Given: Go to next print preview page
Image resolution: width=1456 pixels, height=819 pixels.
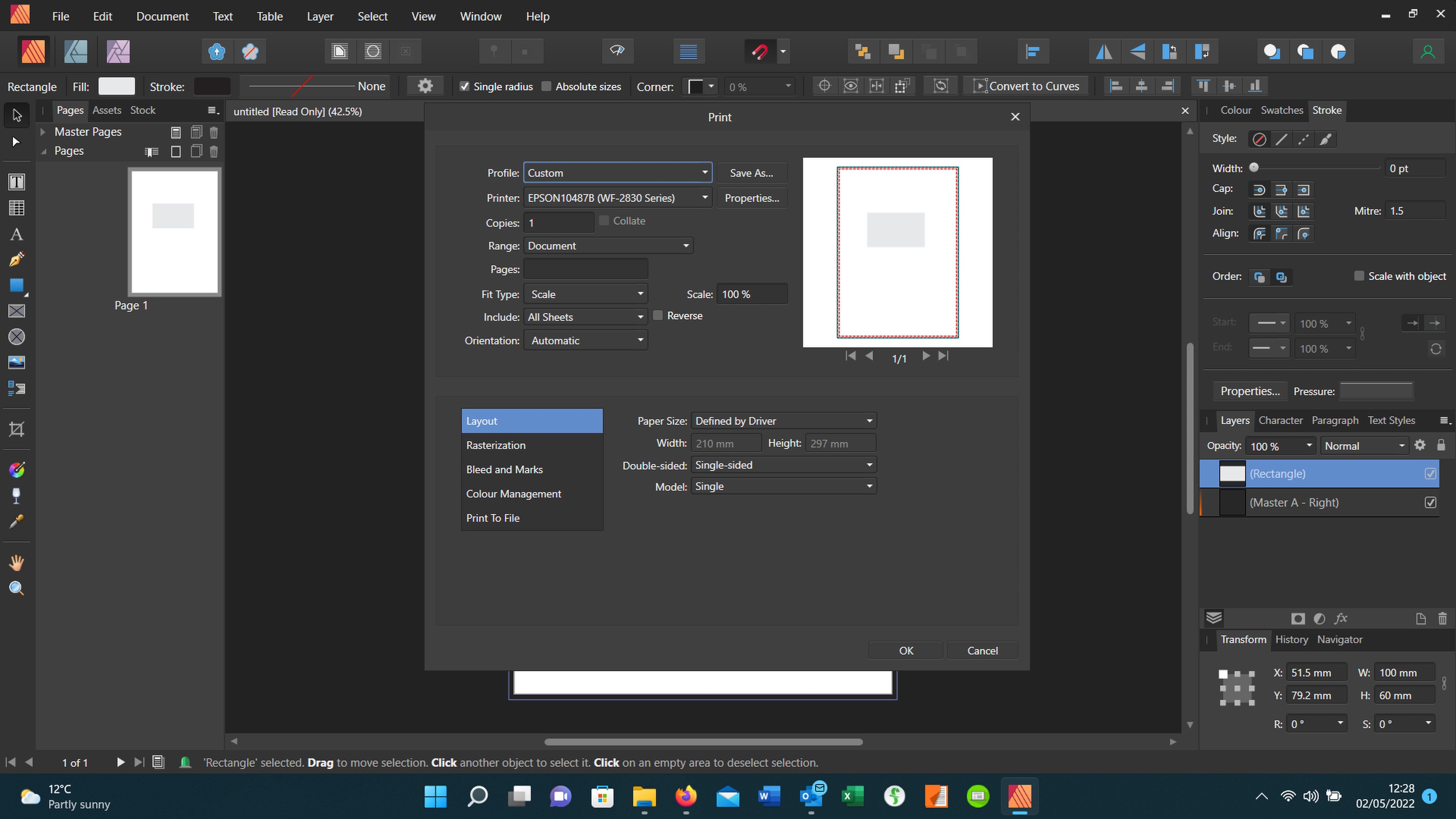Looking at the screenshot, I should tap(926, 356).
